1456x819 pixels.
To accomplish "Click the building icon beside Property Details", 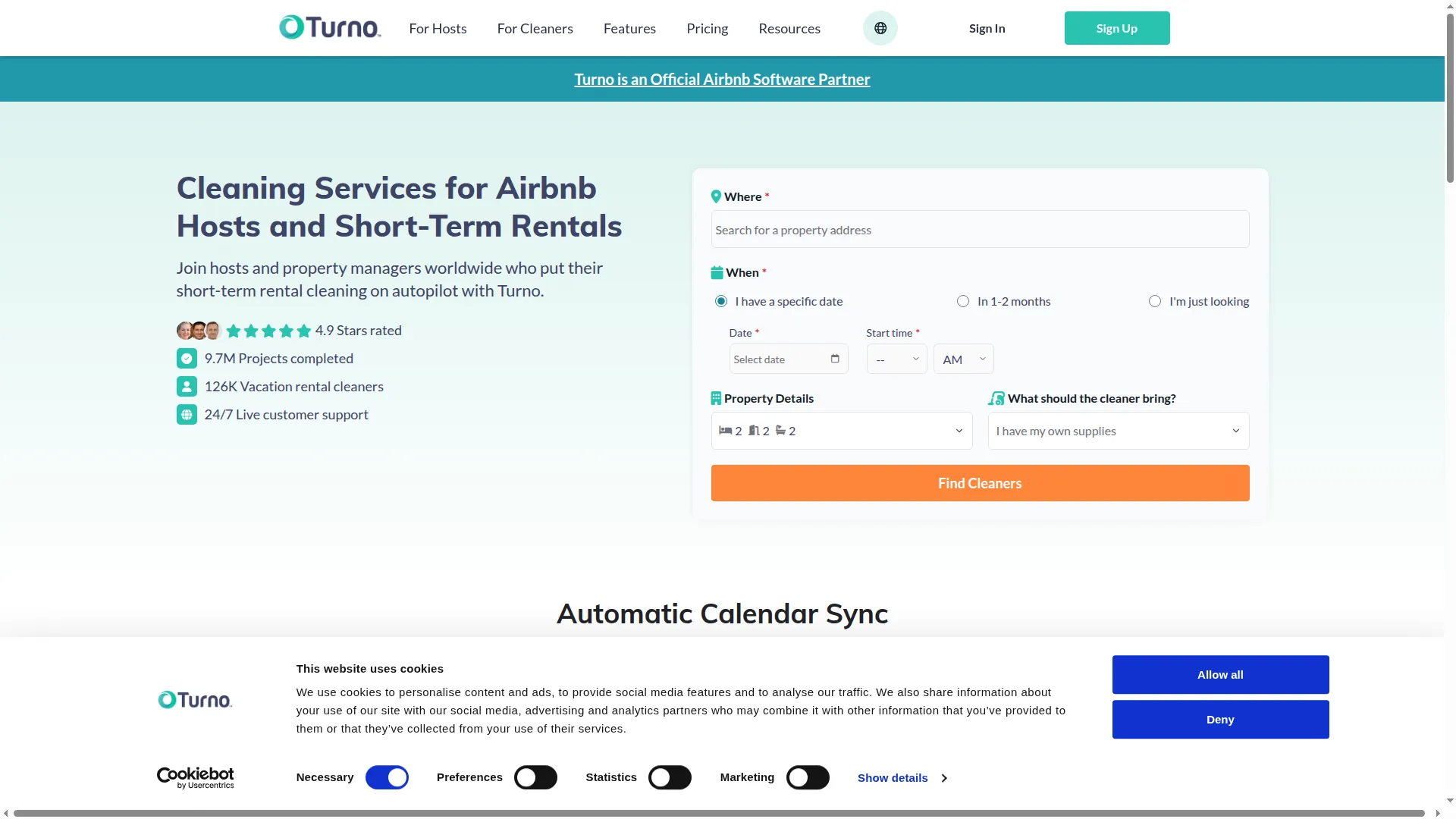I will 716,398.
